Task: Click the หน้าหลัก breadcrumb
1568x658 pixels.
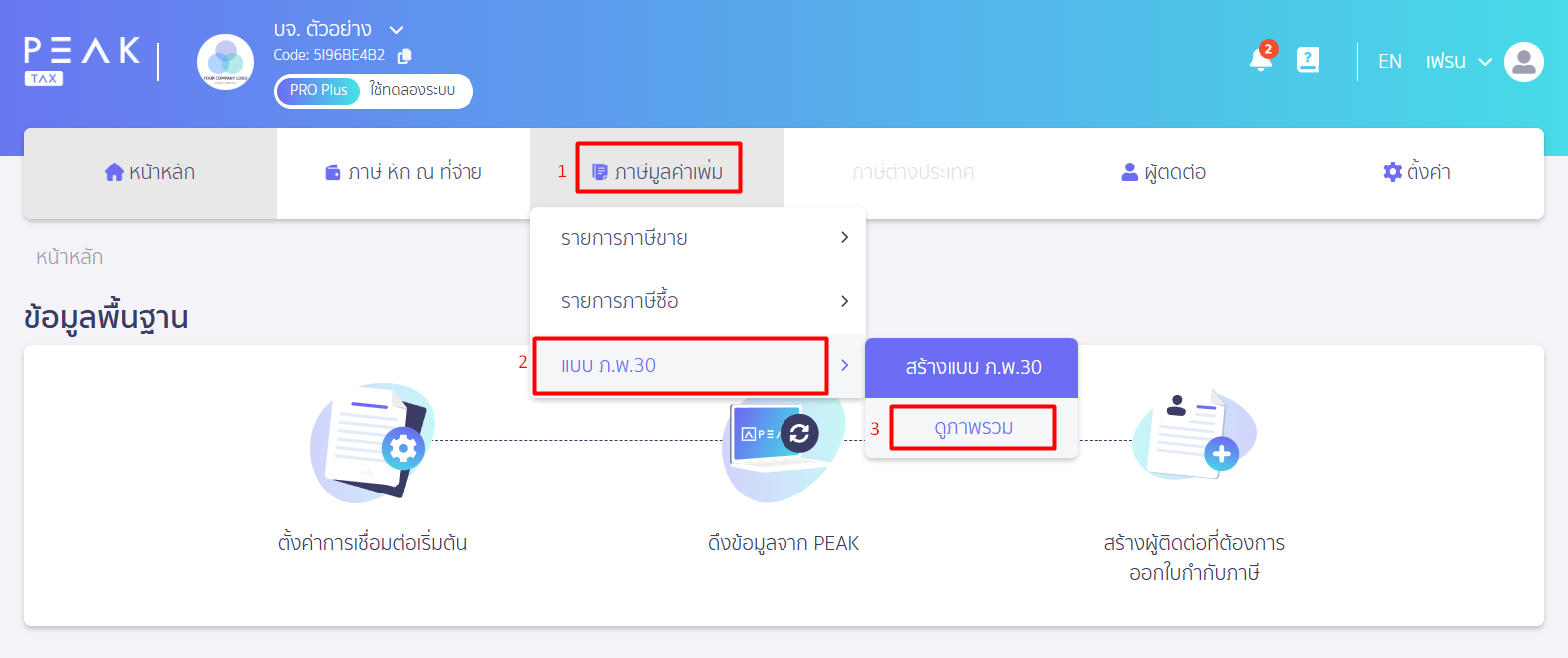Action: point(69,258)
